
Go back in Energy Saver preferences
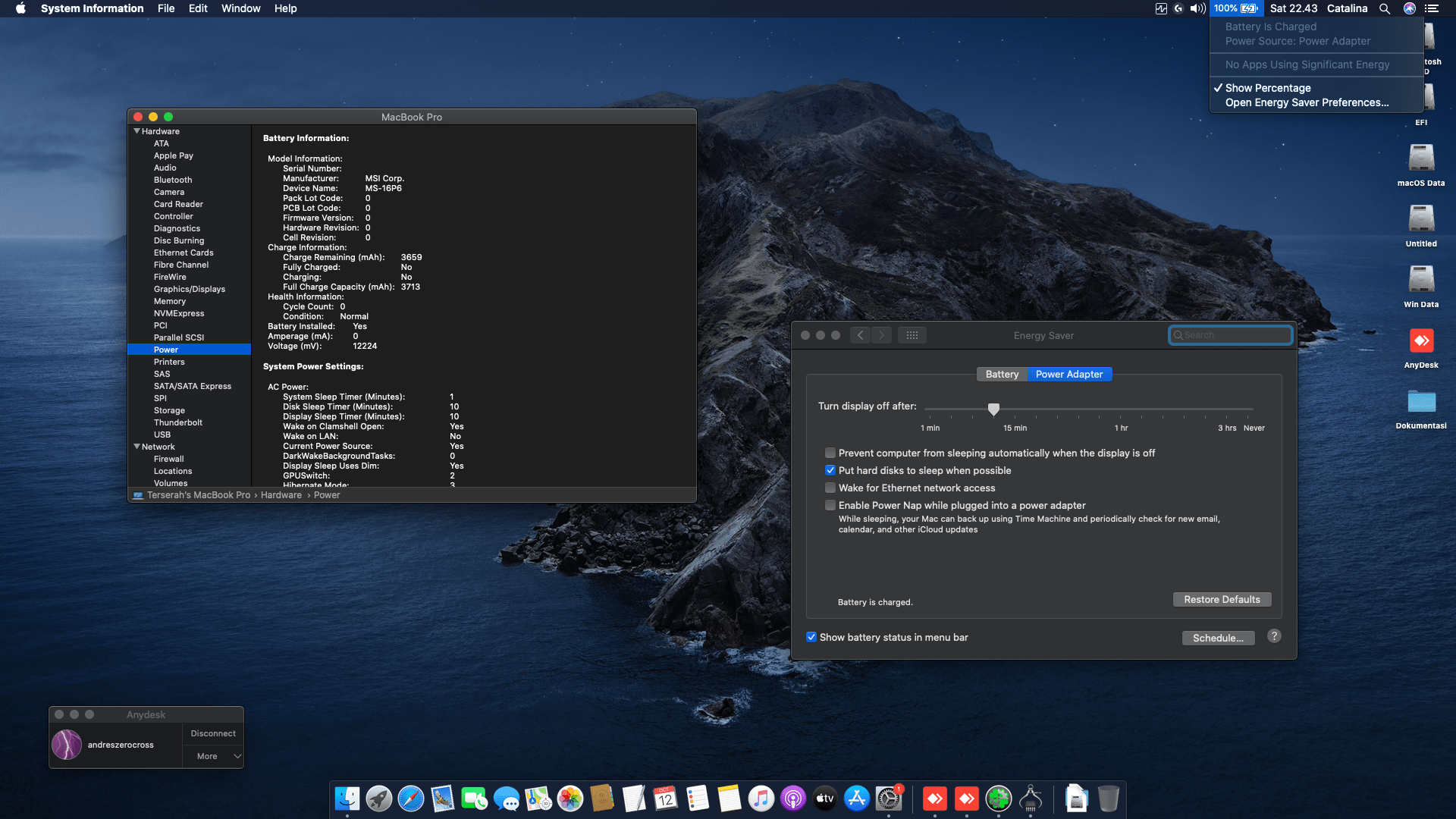[x=860, y=335]
